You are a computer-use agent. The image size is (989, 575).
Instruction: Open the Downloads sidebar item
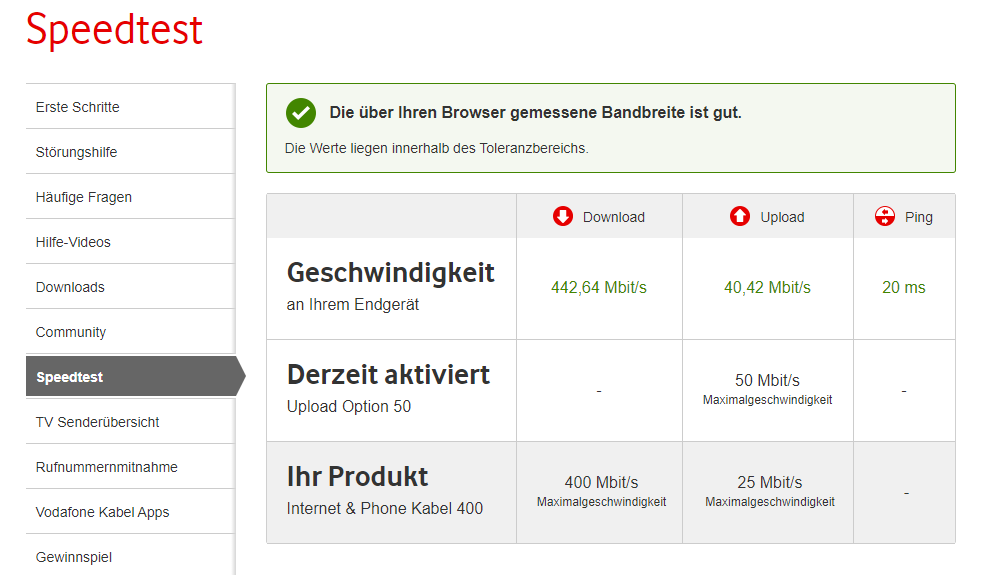point(70,287)
